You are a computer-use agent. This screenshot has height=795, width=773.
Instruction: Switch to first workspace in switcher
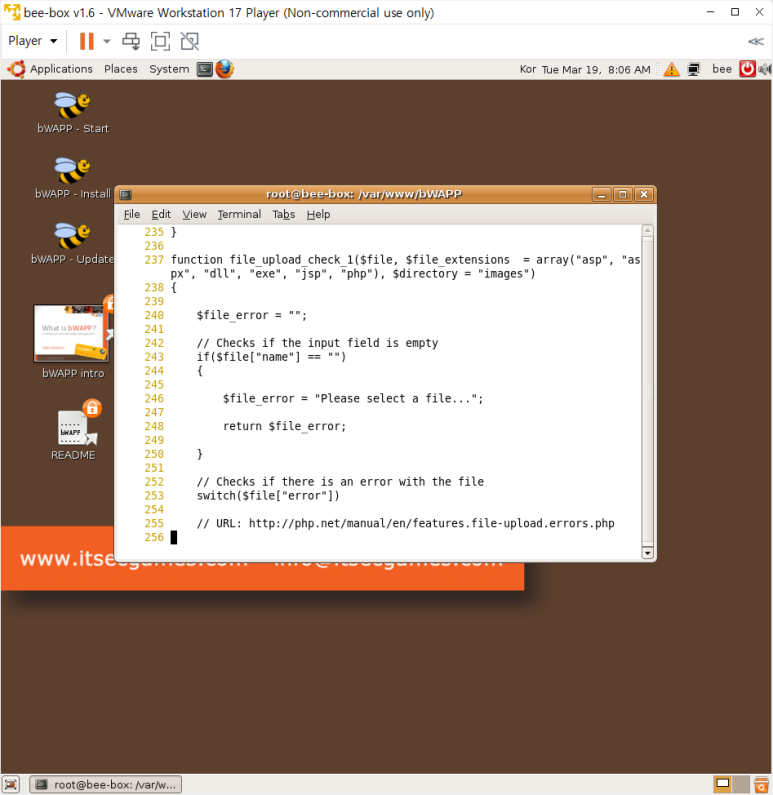[723, 784]
